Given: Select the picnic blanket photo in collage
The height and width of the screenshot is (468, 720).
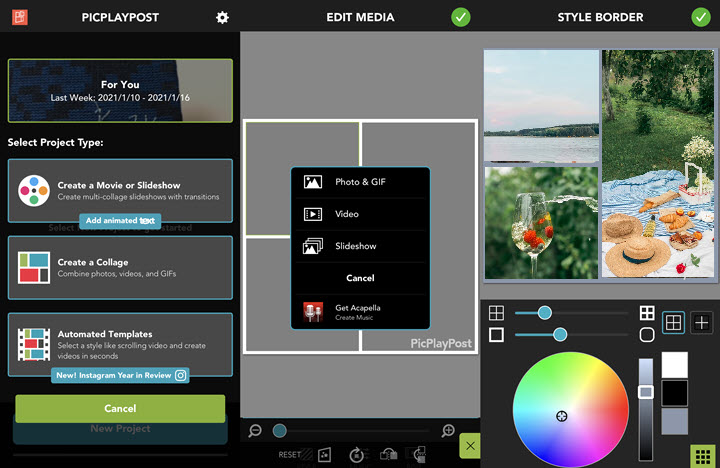Looking at the screenshot, I should [658, 164].
